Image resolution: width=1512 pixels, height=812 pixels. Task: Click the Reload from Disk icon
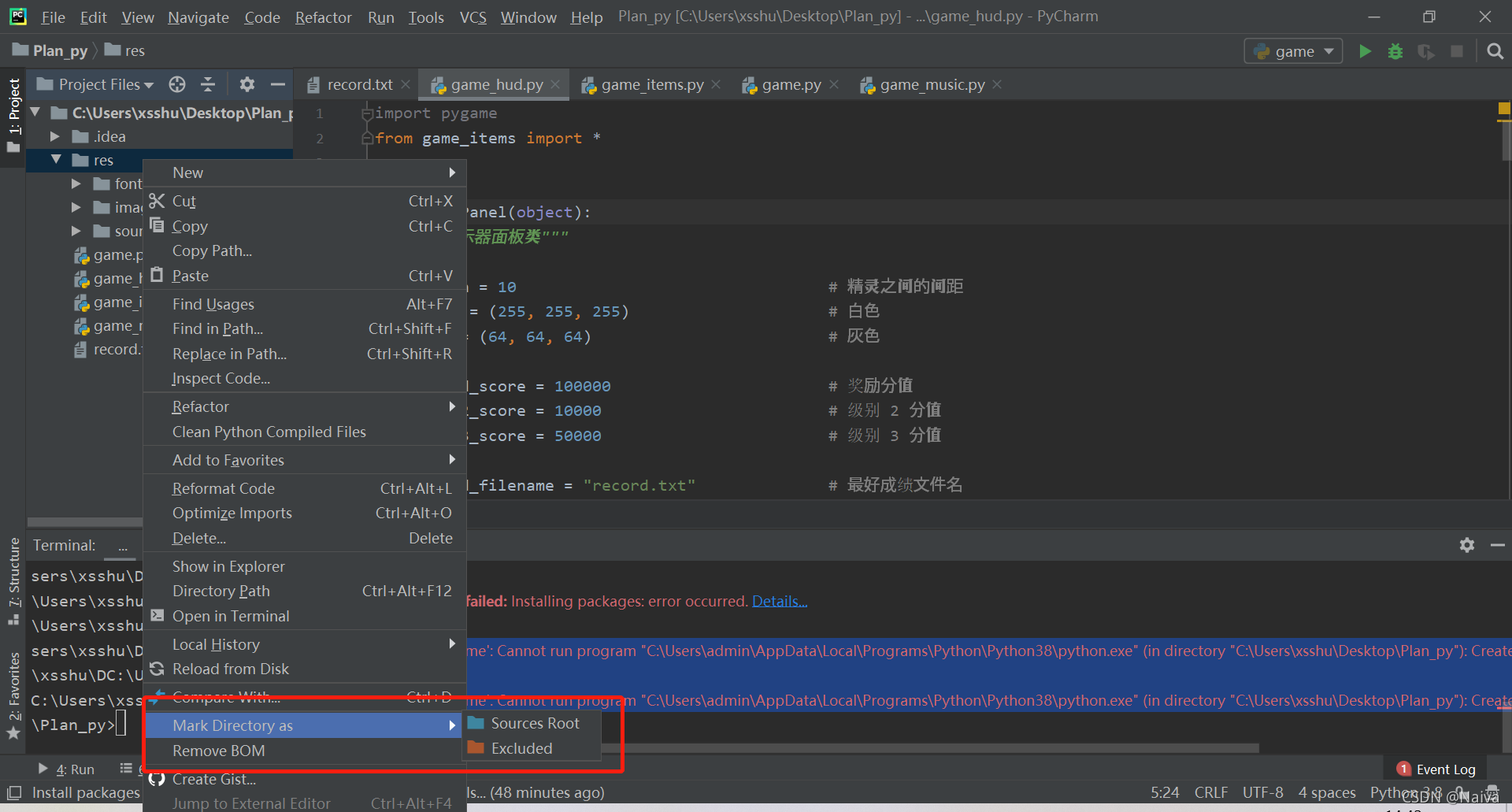(x=157, y=669)
